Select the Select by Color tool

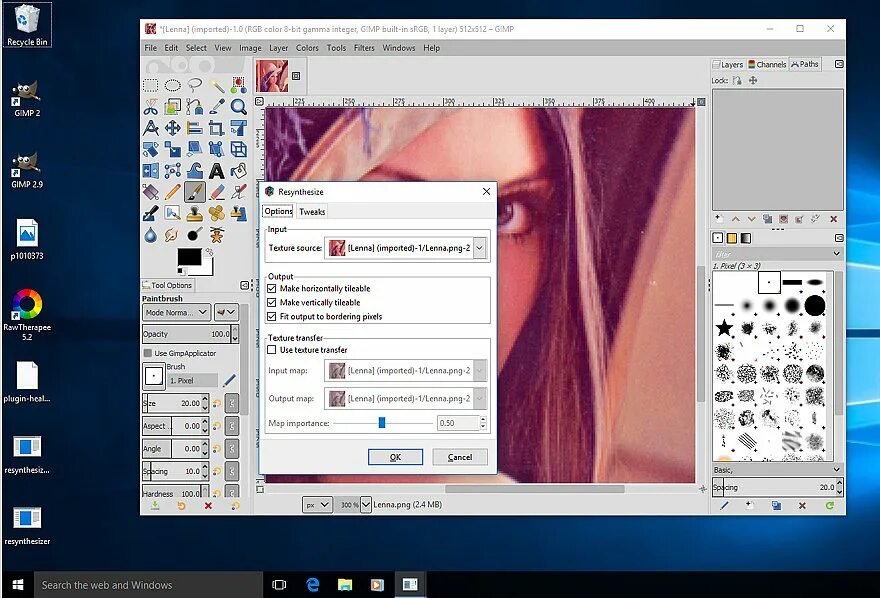(x=239, y=85)
